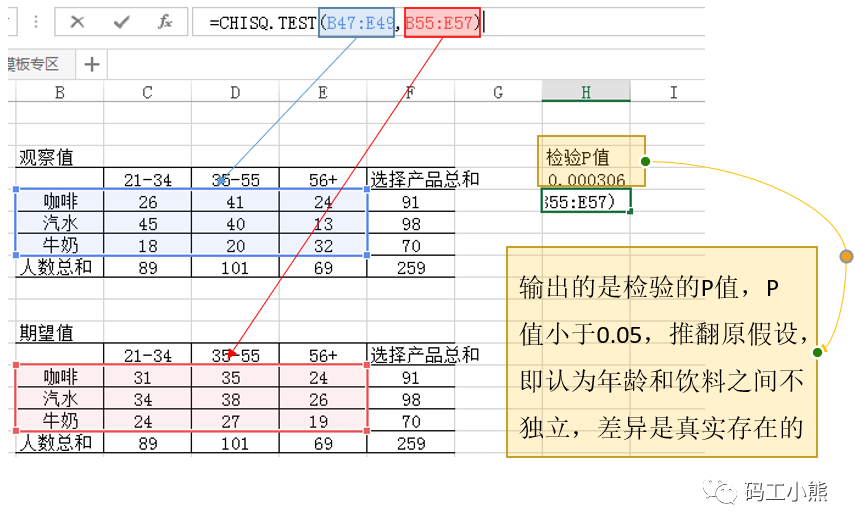Open the Insert Function fx dialog
This screenshot has height=529, width=855.
click(x=165, y=22)
